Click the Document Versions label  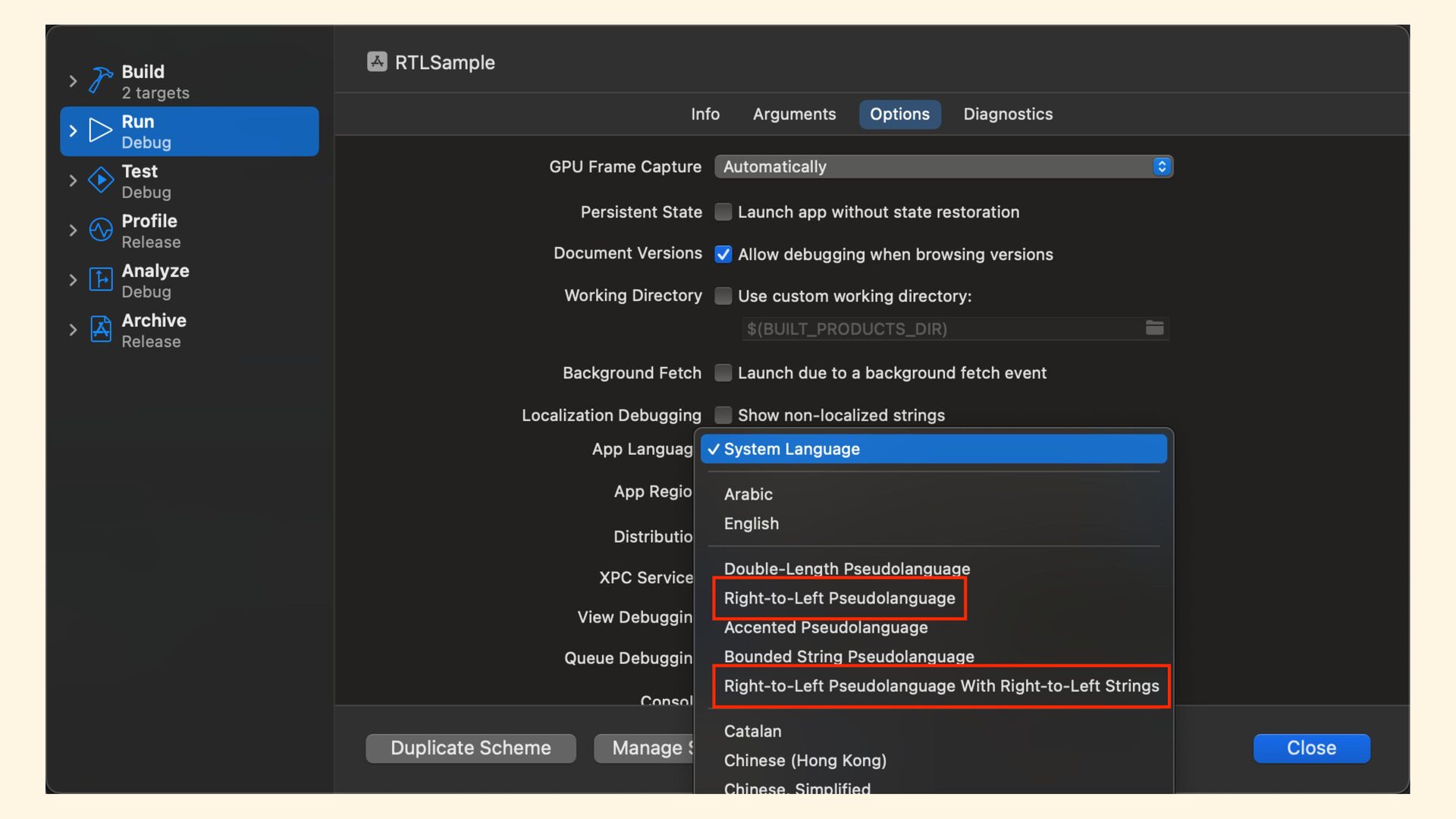[627, 253]
